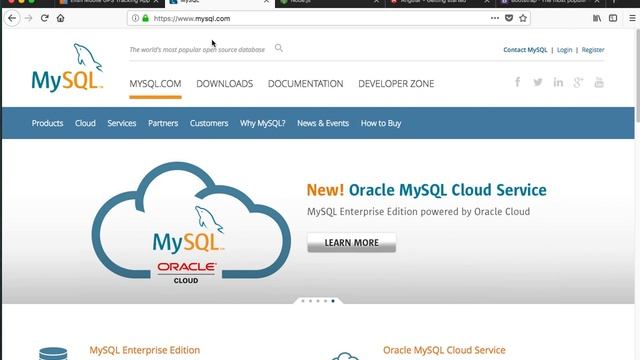The image size is (640, 360).
Task: Open the How to Buy menu item
Action: click(x=381, y=123)
